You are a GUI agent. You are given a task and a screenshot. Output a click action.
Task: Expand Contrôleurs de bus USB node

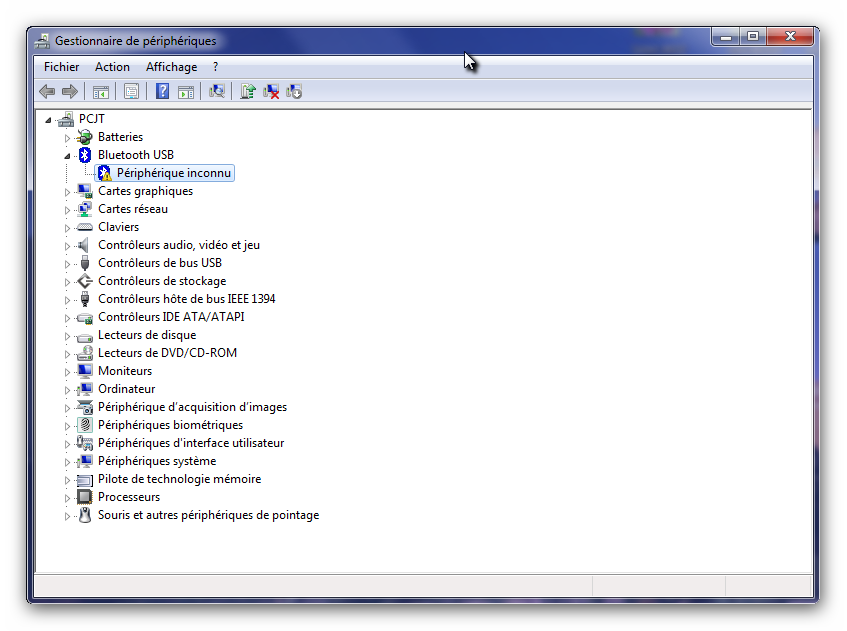click(x=68, y=263)
